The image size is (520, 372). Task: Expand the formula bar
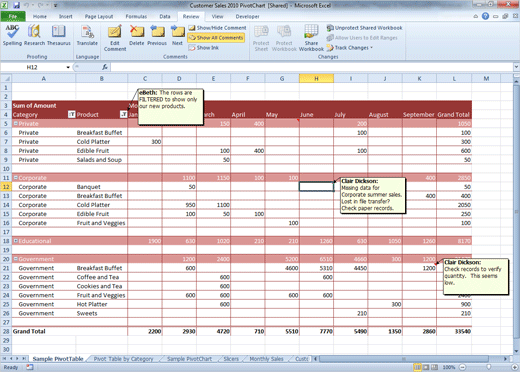coord(516,67)
